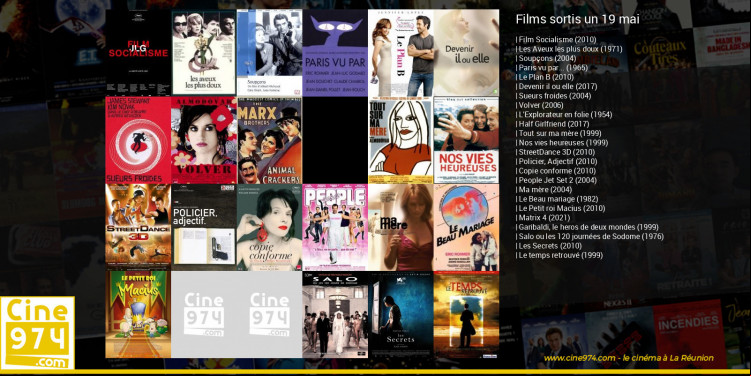751x376 pixels.
Task: Click the Le temps retrouvé poster
Action: pyautogui.click(x=467, y=315)
